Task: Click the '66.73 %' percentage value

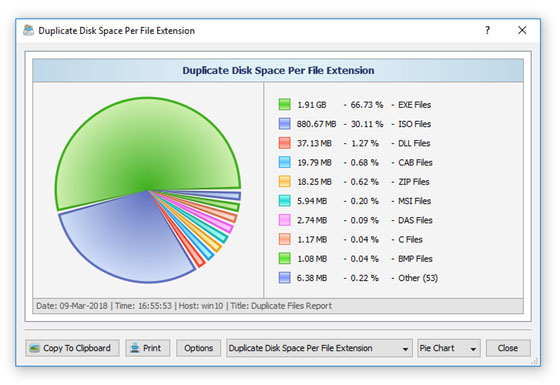Action: click(367, 105)
